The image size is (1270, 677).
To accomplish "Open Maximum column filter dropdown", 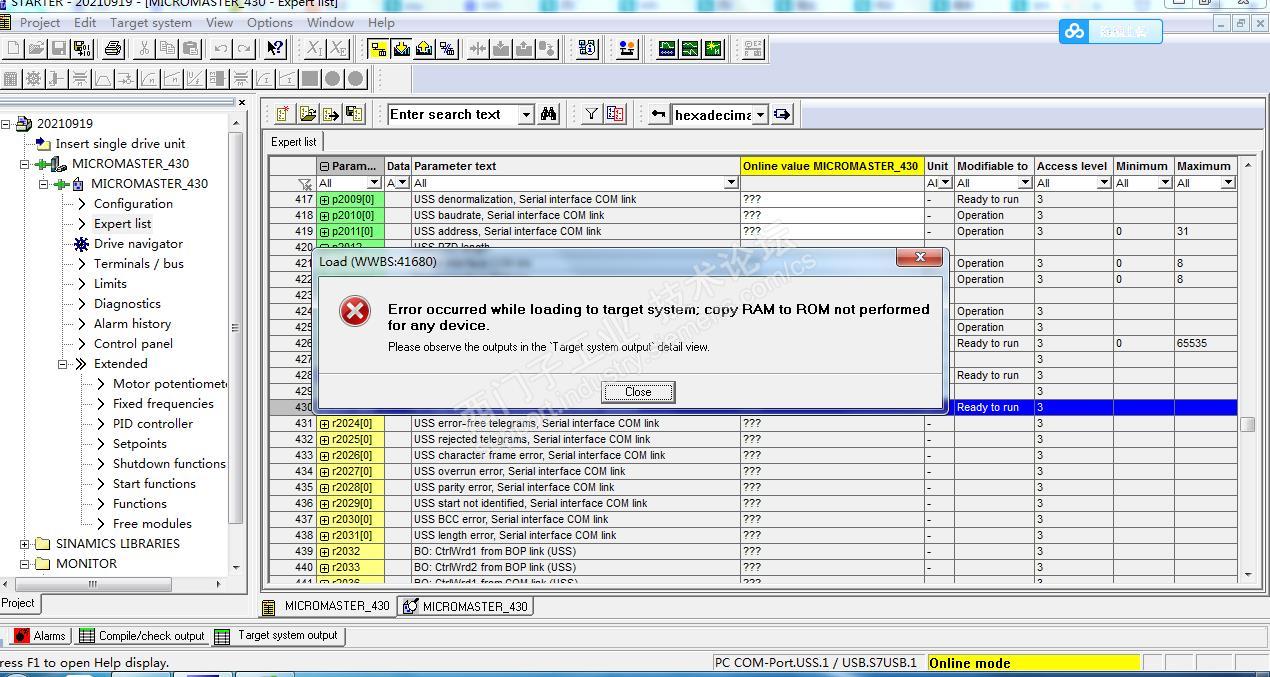I will coord(1227,183).
